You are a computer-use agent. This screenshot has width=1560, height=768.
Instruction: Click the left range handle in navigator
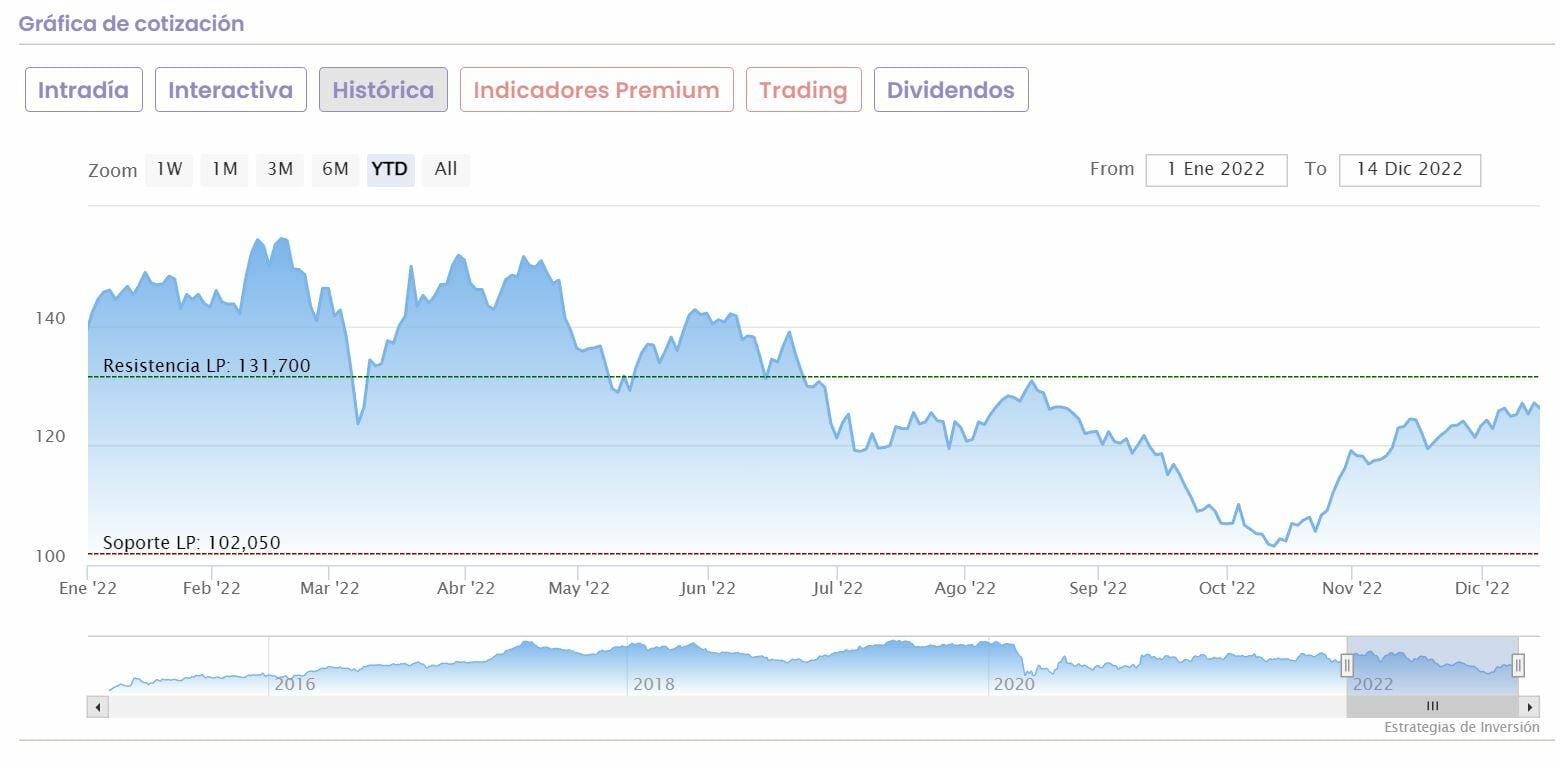(1347, 665)
